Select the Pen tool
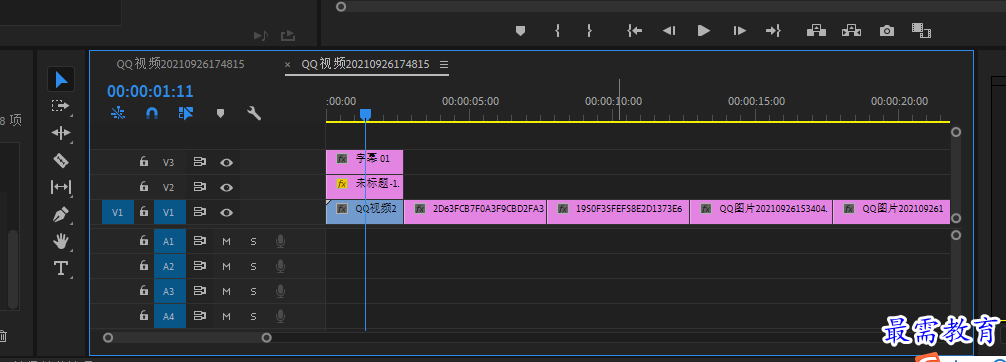Image resolution: width=1006 pixels, height=362 pixels. pyautogui.click(x=60, y=214)
